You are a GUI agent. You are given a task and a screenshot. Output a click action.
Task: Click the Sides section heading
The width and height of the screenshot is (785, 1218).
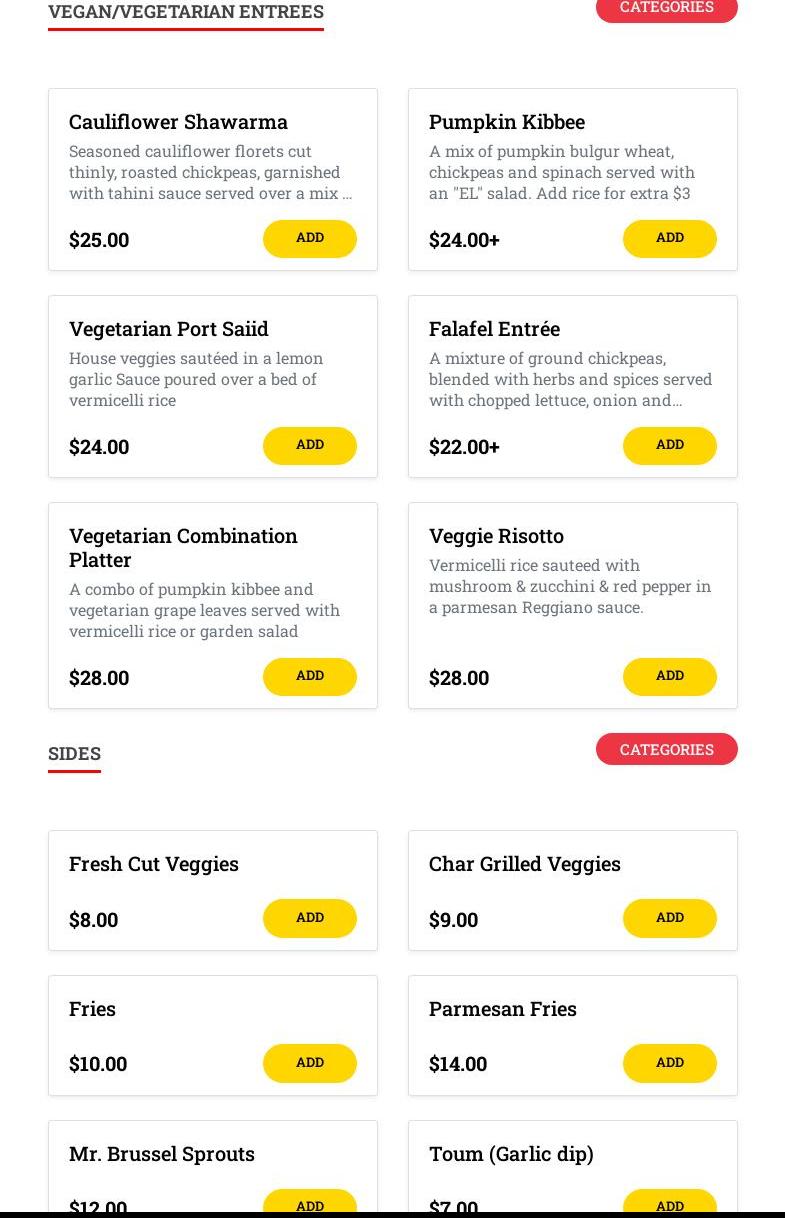tap(74, 754)
